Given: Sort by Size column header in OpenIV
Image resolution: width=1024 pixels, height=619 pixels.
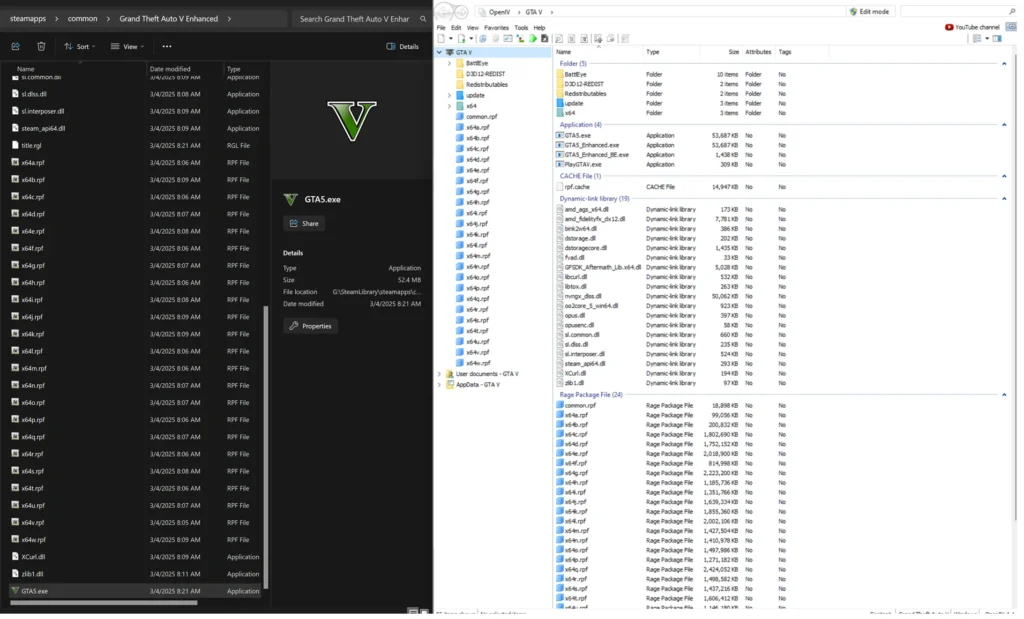Looking at the screenshot, I should (x=734, y=52).
